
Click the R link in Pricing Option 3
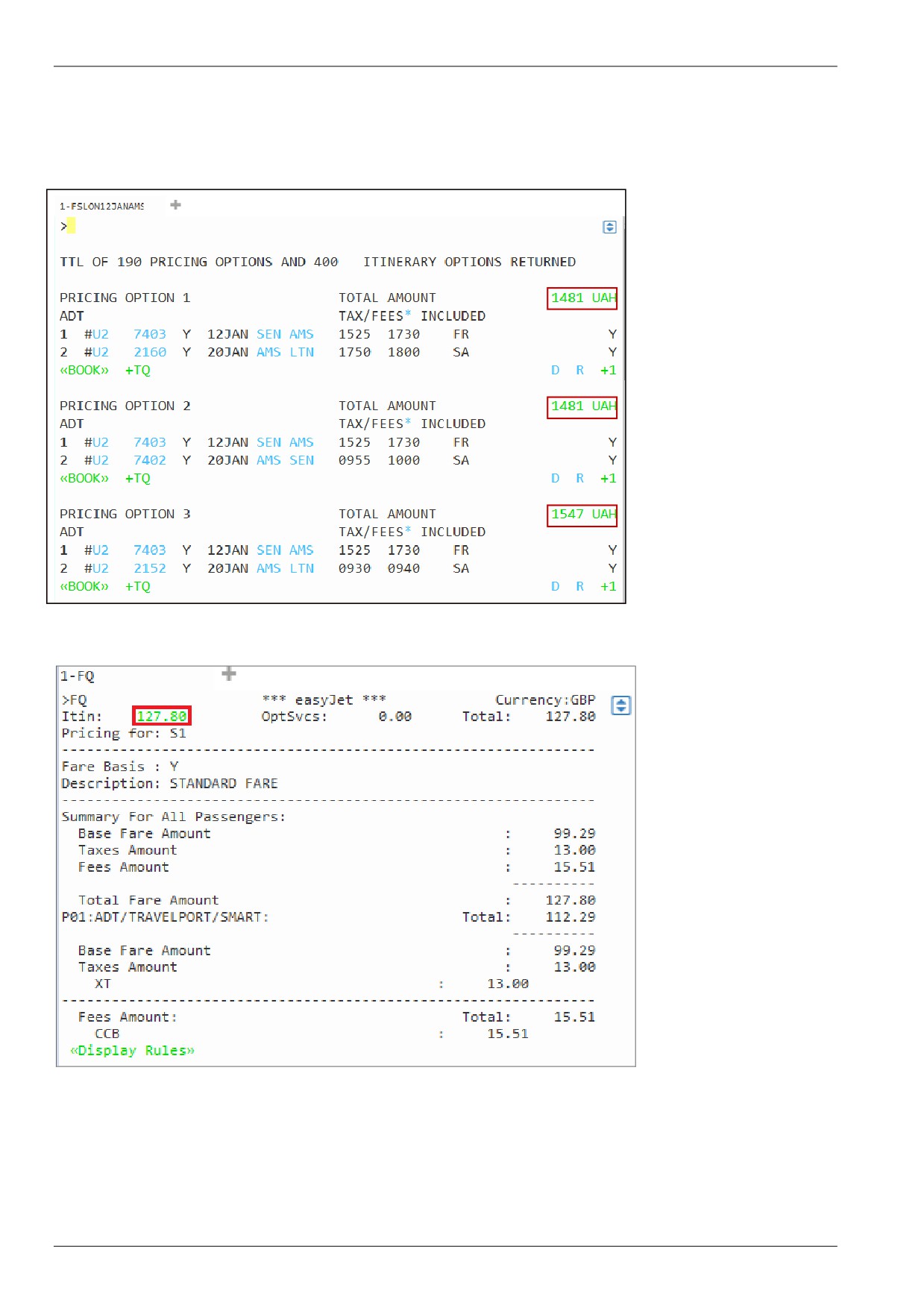580,586
